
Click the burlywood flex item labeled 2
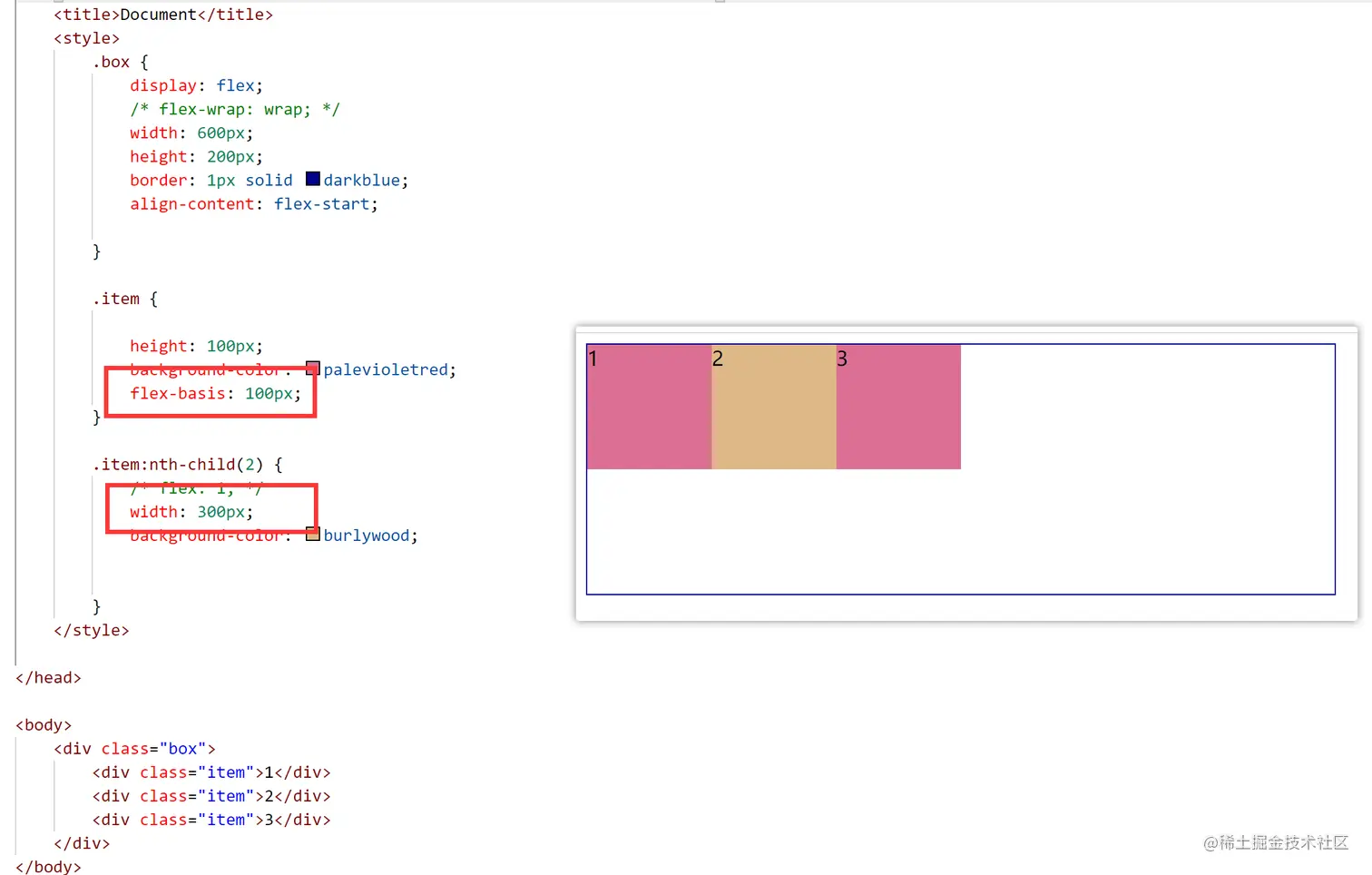[774, 407]
